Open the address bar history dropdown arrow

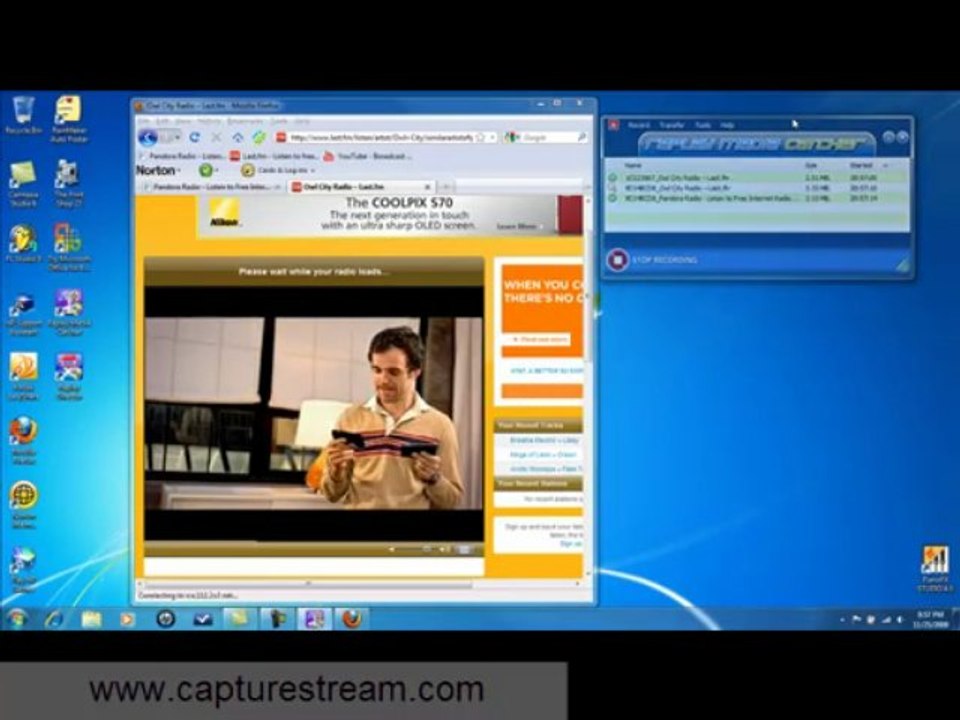[492, 138]
